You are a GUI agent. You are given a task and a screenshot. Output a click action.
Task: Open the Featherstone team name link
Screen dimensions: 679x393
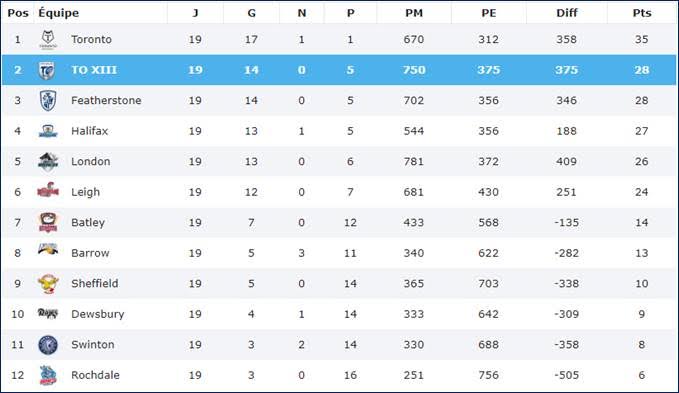[106, 100]
